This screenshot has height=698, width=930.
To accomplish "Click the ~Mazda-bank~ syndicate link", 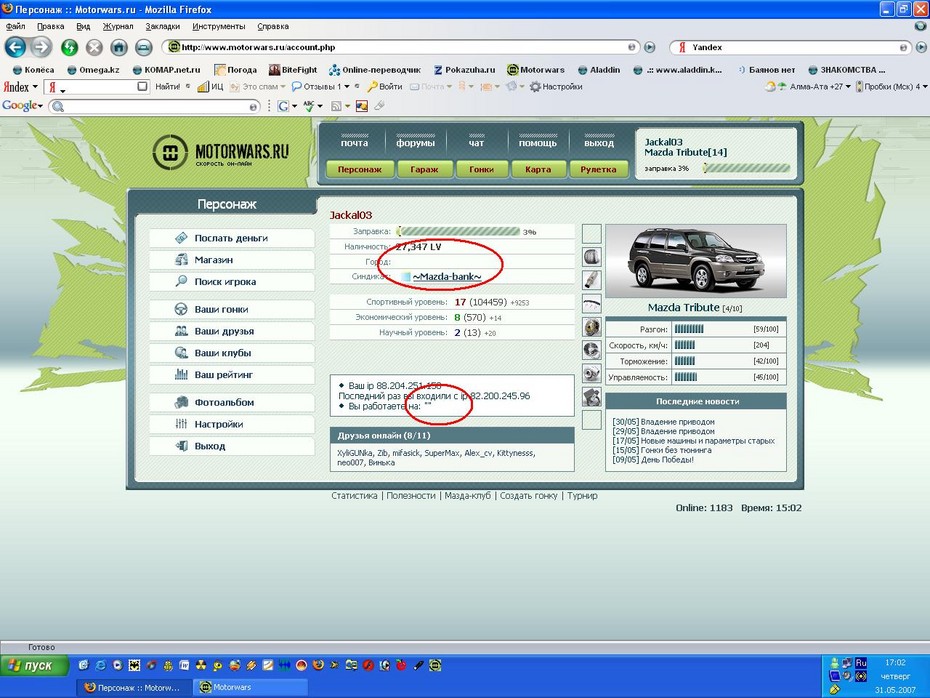I will point(447,276).
